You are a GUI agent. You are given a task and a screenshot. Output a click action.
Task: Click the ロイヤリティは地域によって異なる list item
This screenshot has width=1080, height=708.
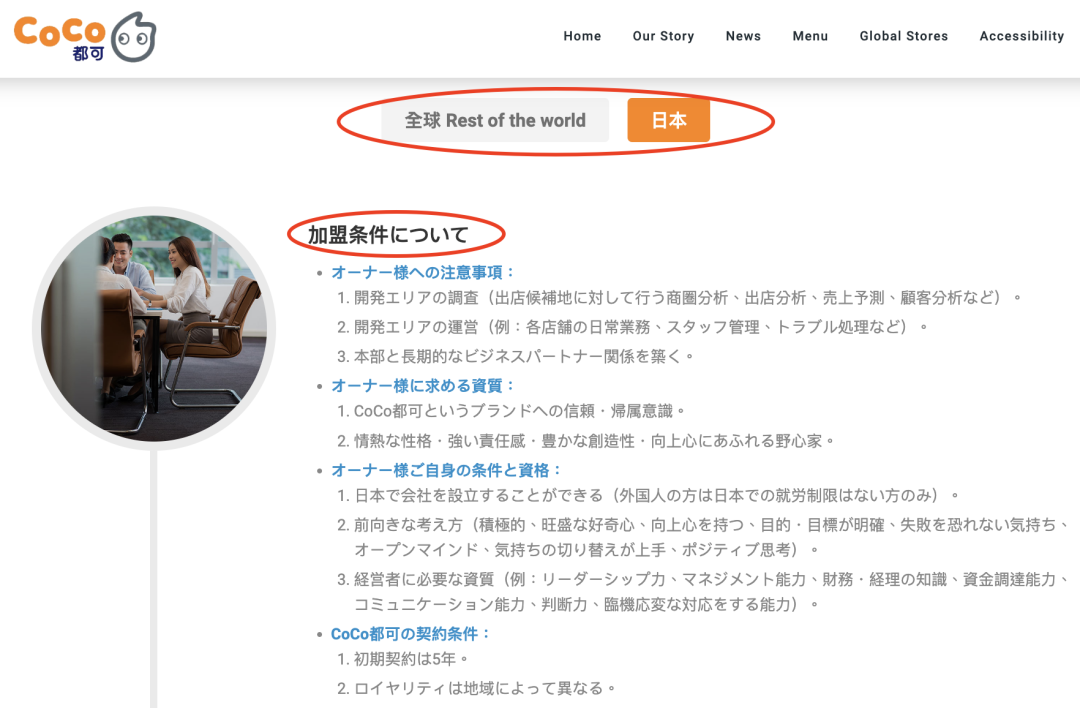pyautogui.click(x=484, y=688)
